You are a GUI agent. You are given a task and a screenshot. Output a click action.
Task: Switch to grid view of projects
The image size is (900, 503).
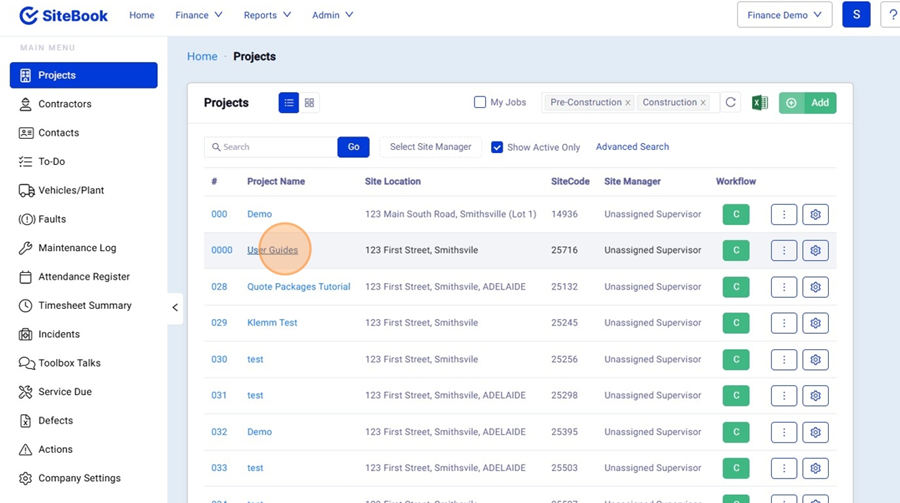click(310, 103)
